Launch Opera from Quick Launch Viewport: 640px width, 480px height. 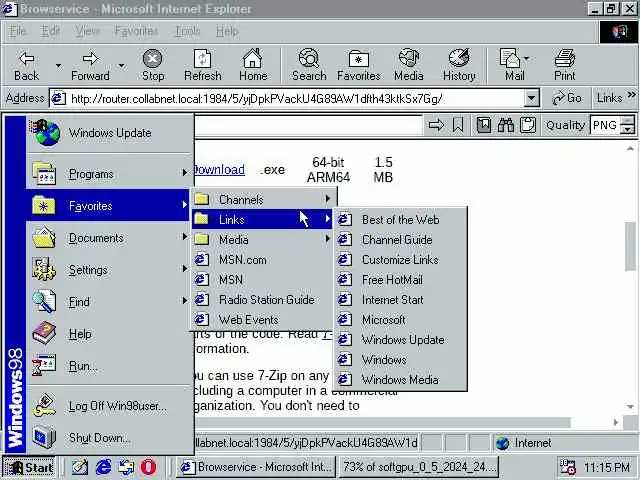[148, 467]
